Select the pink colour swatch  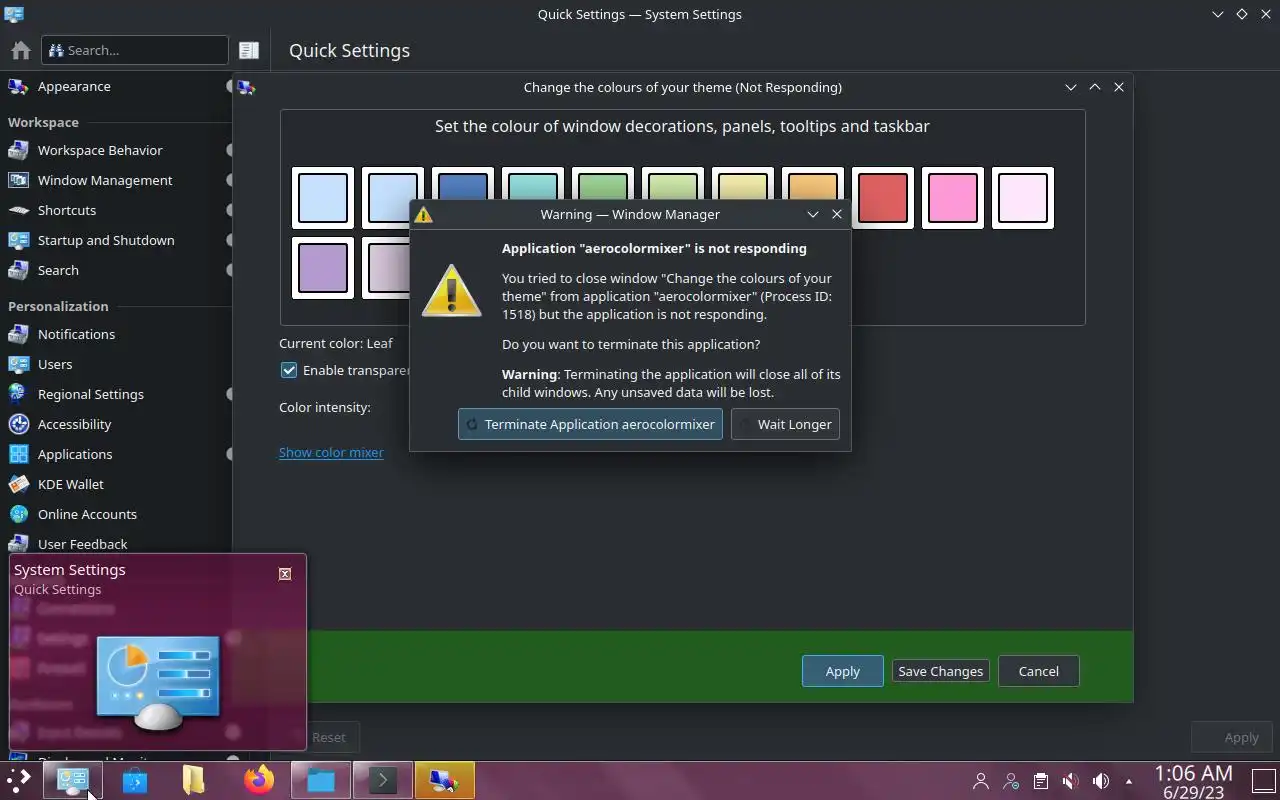pos(953,198)
